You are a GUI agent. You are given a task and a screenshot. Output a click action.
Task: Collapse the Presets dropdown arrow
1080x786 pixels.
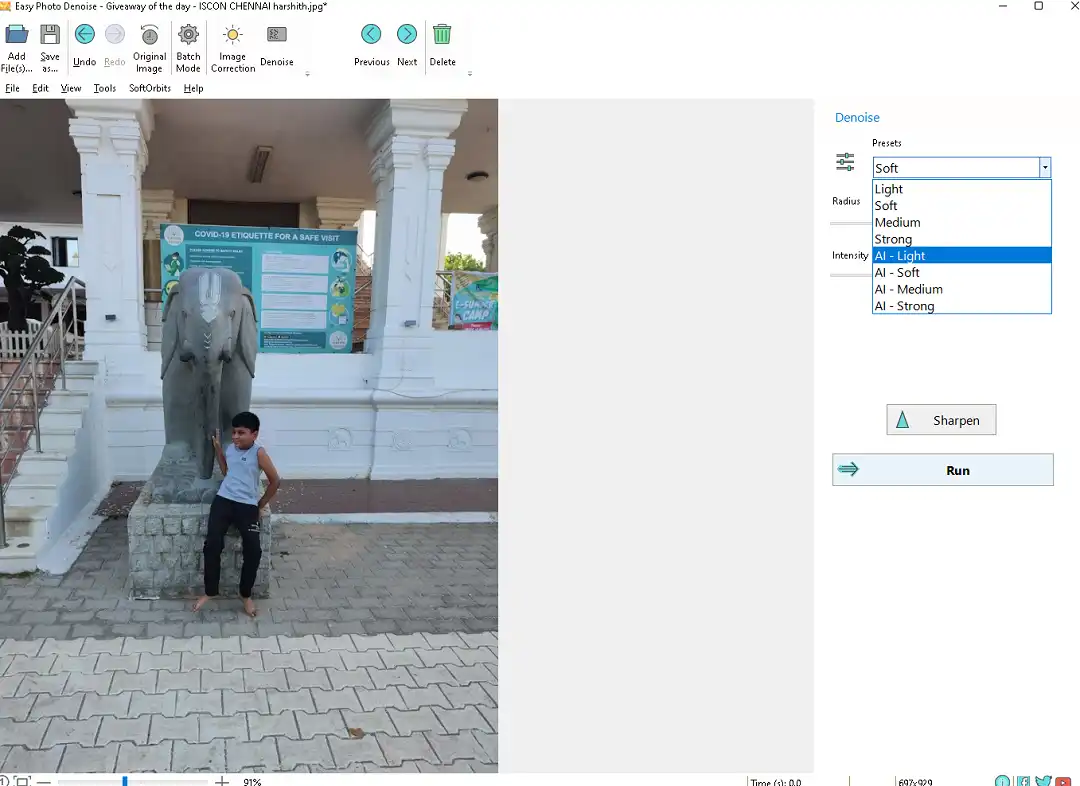(x=1044, y=168)
